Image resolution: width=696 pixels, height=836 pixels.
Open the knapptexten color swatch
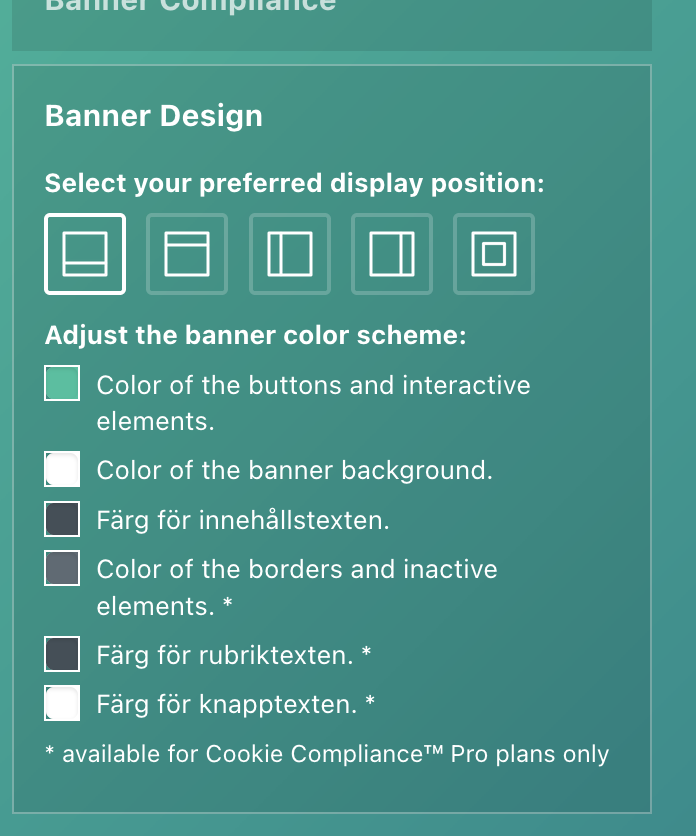pos(62,704)
